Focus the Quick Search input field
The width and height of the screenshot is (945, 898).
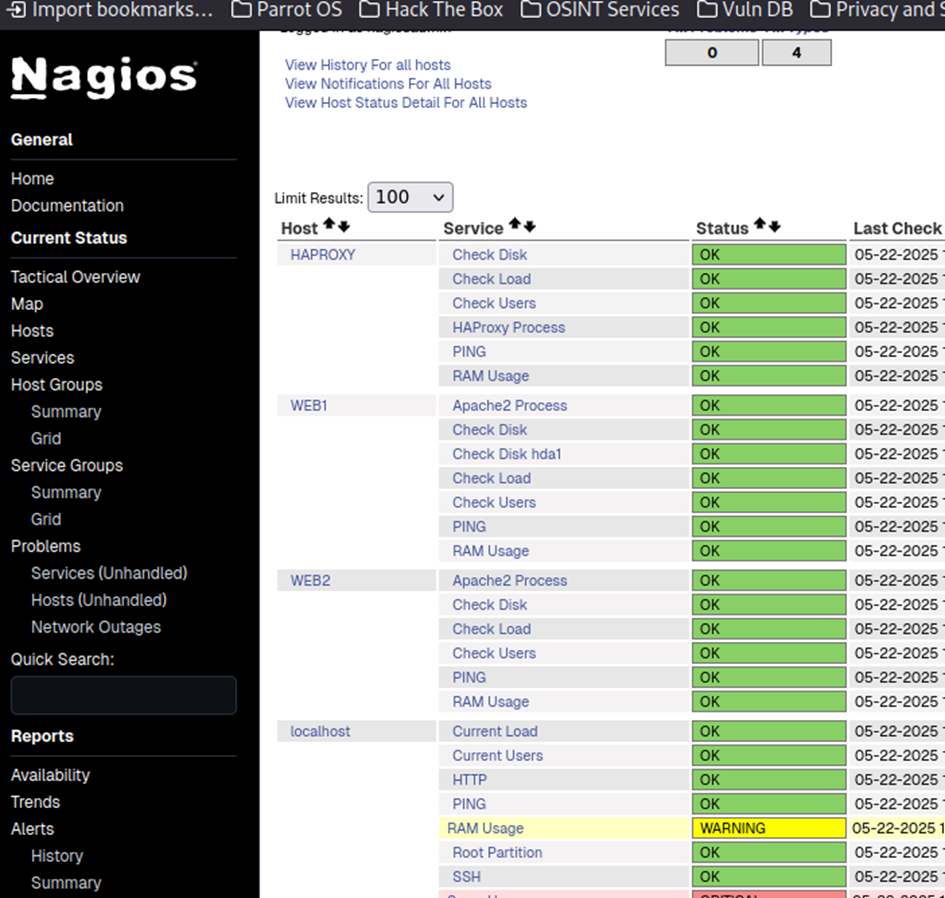[124, 695]
